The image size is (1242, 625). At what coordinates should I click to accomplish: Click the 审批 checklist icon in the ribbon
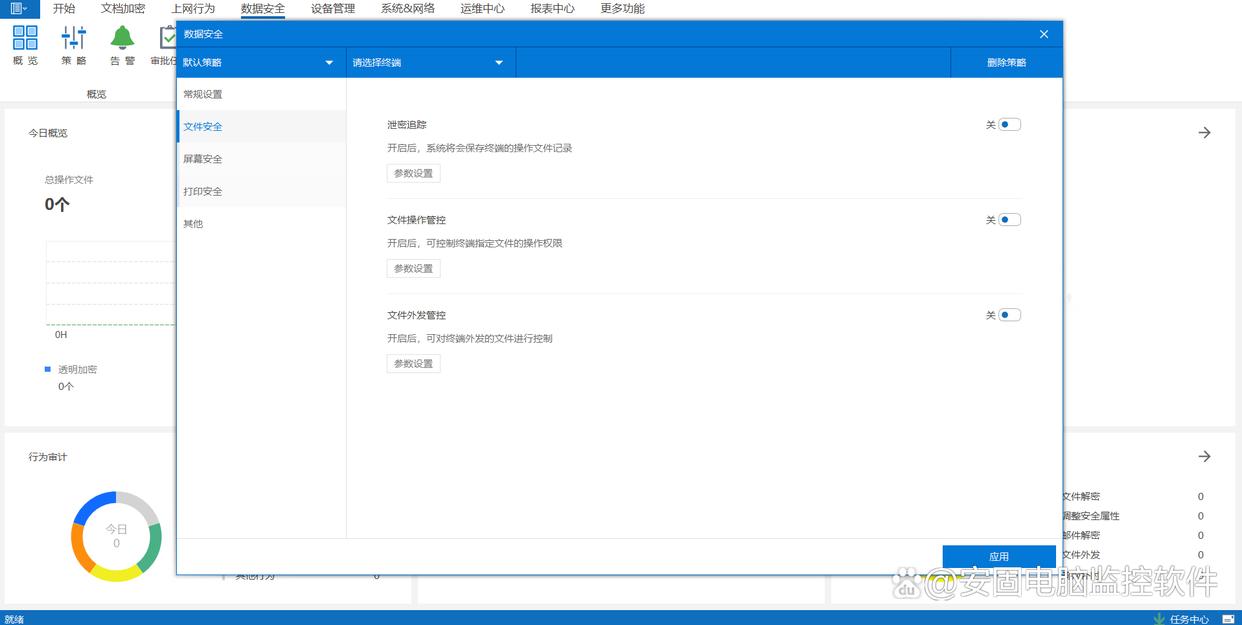point(167,38)
